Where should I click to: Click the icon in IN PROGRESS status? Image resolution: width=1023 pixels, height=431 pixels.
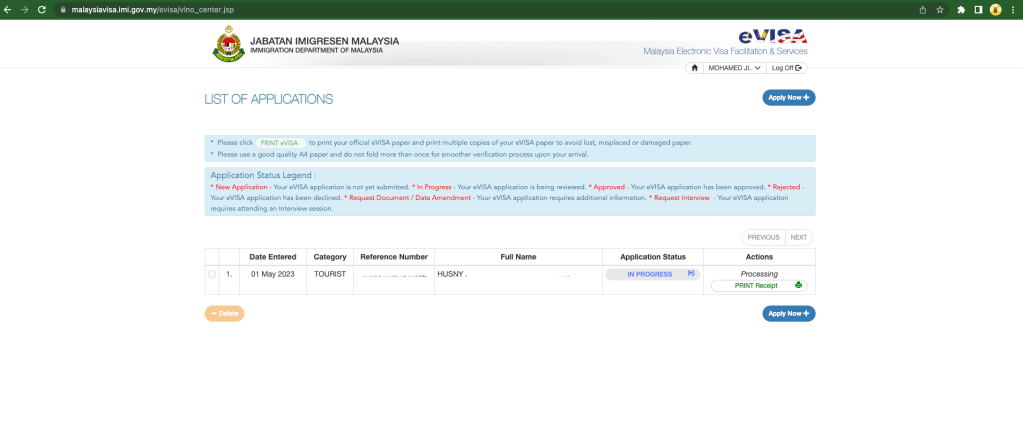pos(691,274)
